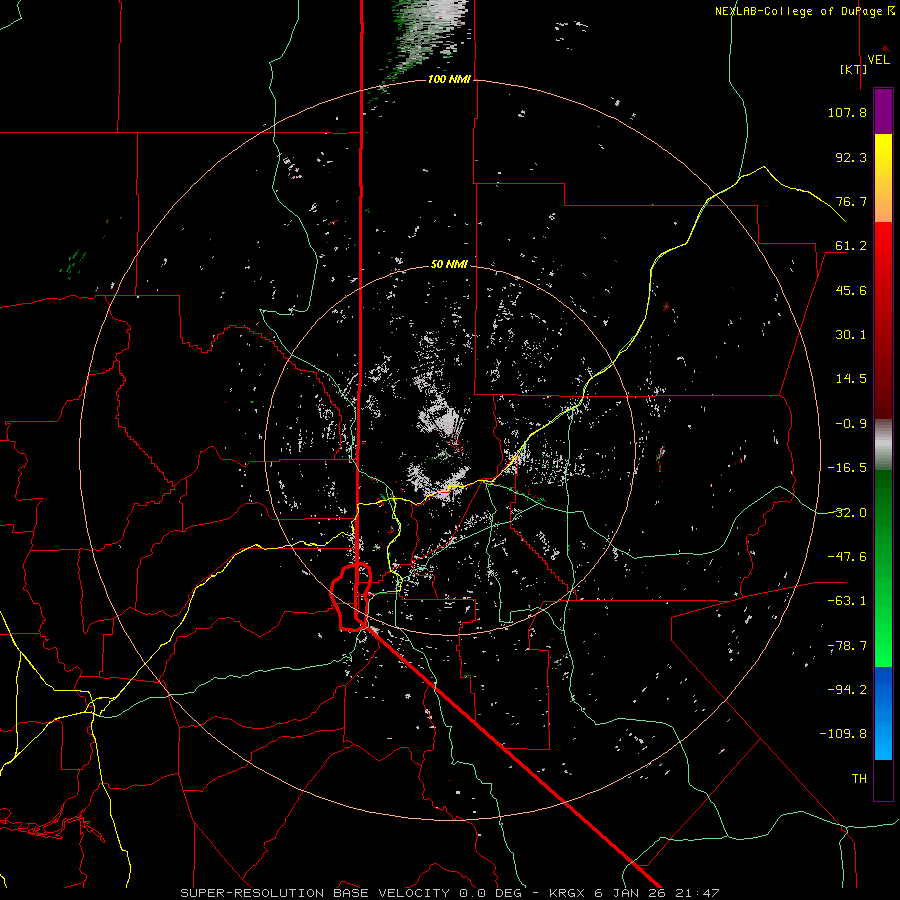Click the -78.7 legend value
The height and width of the screenshot is (900, 900).
click(847, 646)
